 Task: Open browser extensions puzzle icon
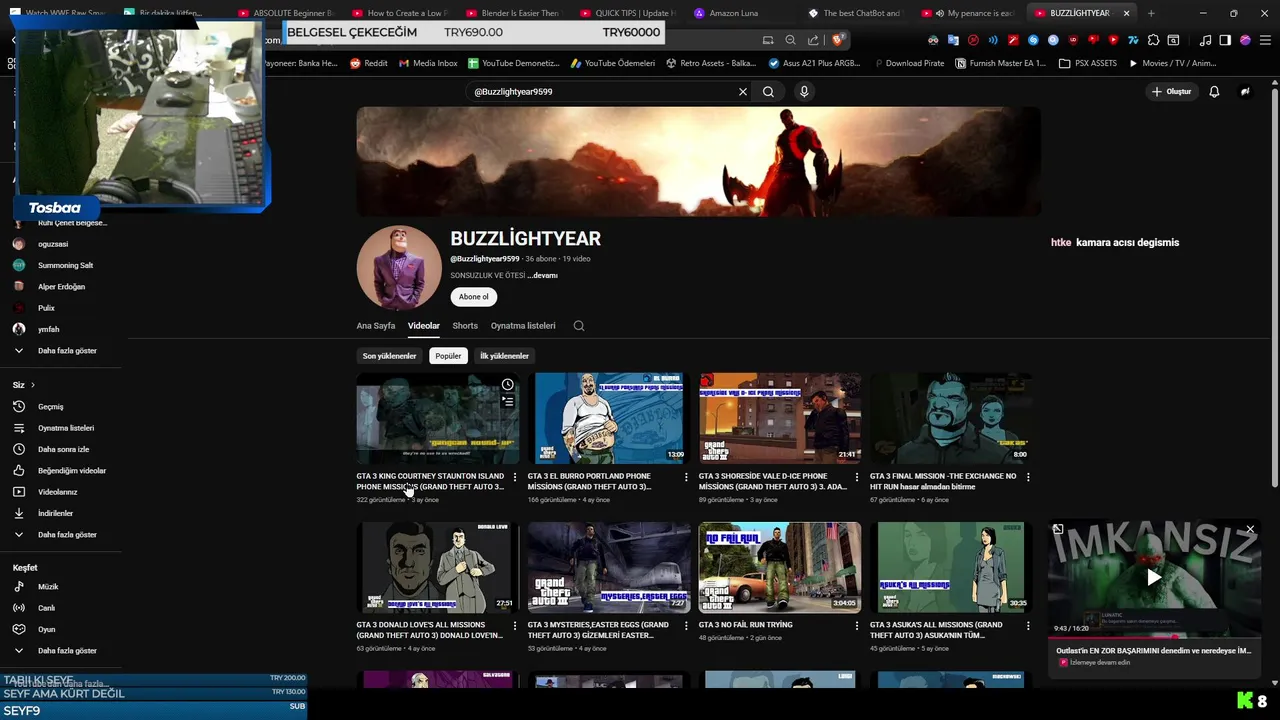(x=1154, y=40)
